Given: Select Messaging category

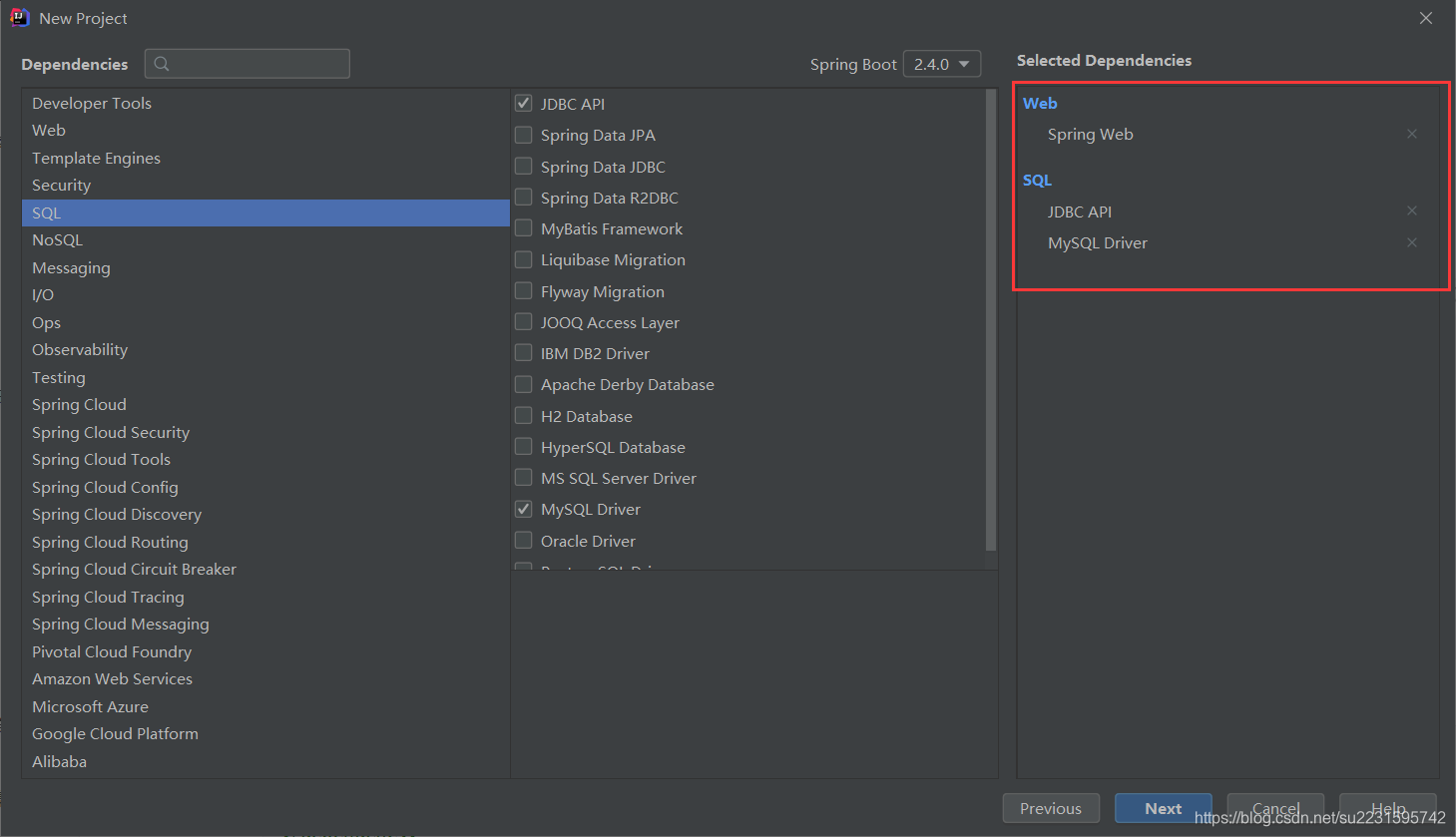Looking at the screenshot, I should coord(265,267).
